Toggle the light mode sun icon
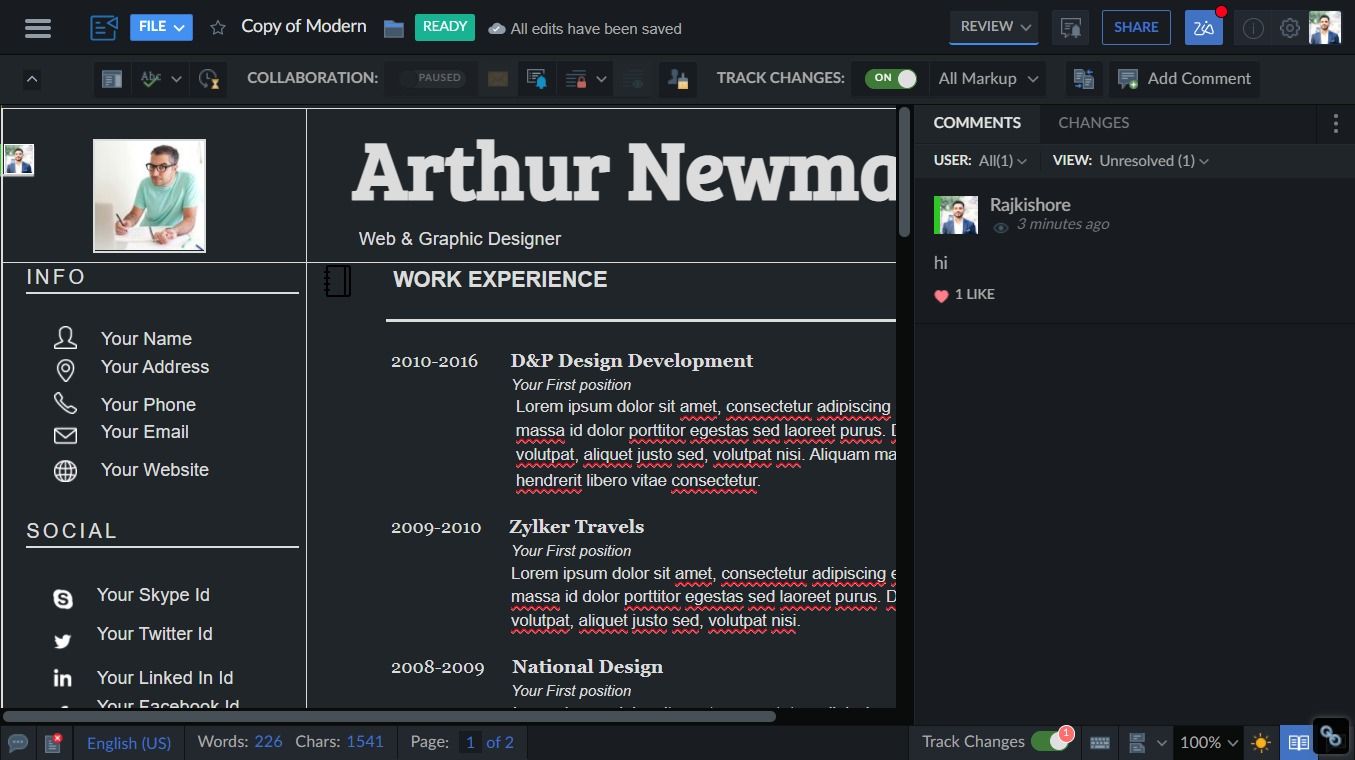The image size is (1355, 760). (1261, 743)
